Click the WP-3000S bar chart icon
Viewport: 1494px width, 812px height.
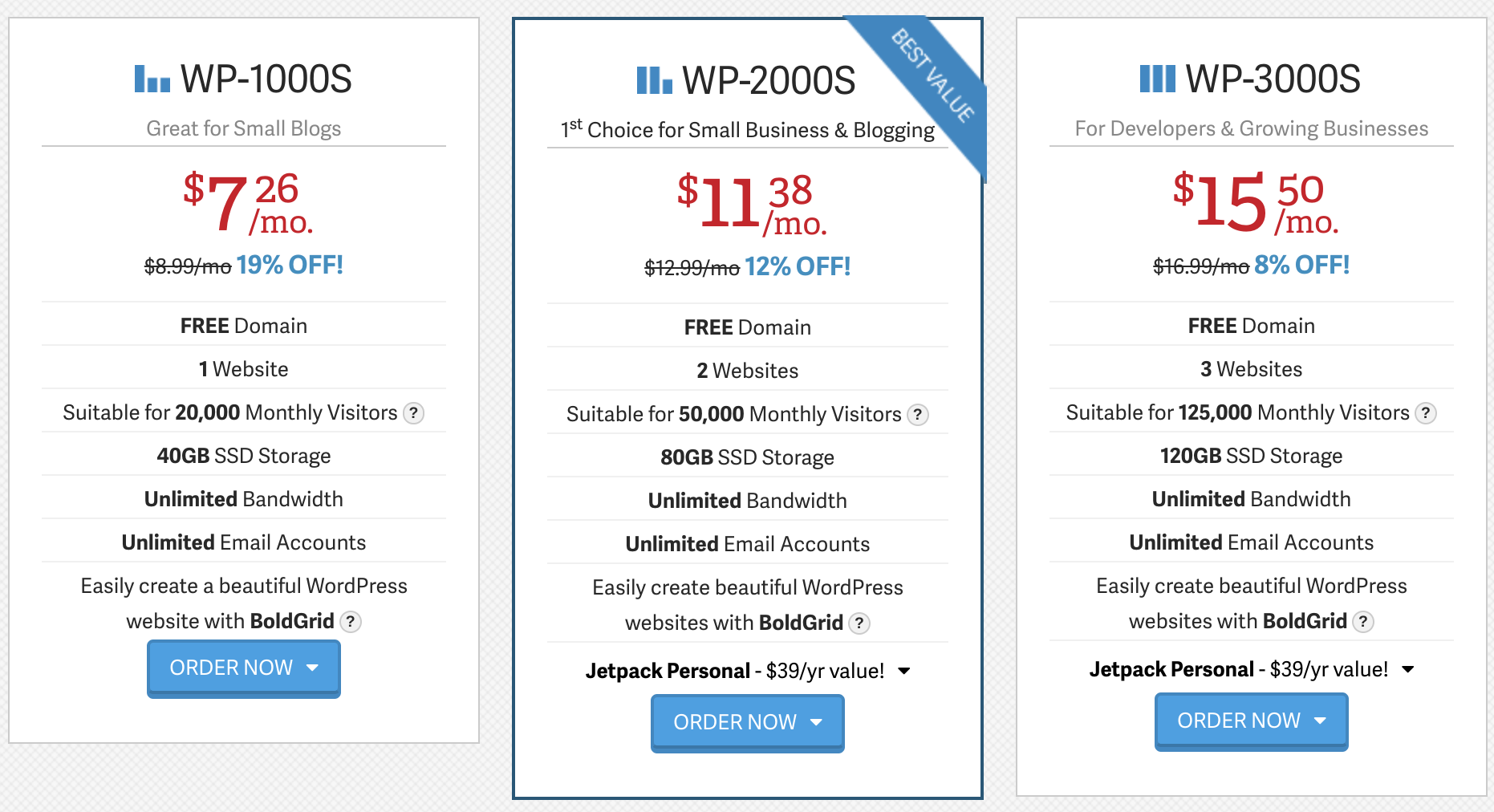pos(1157,79)
